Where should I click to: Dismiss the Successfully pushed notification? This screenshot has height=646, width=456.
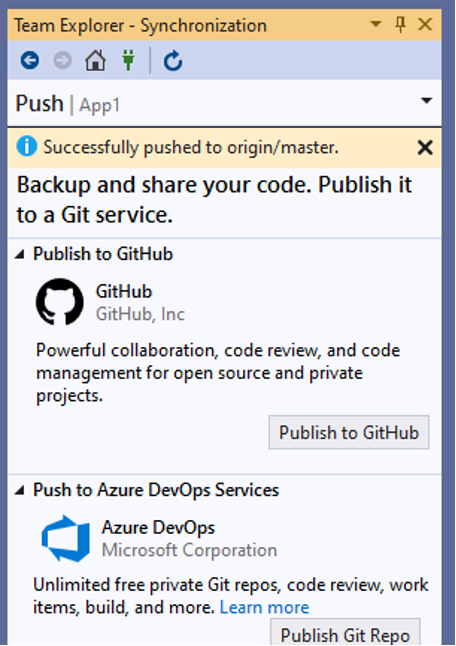pos(425,147)
